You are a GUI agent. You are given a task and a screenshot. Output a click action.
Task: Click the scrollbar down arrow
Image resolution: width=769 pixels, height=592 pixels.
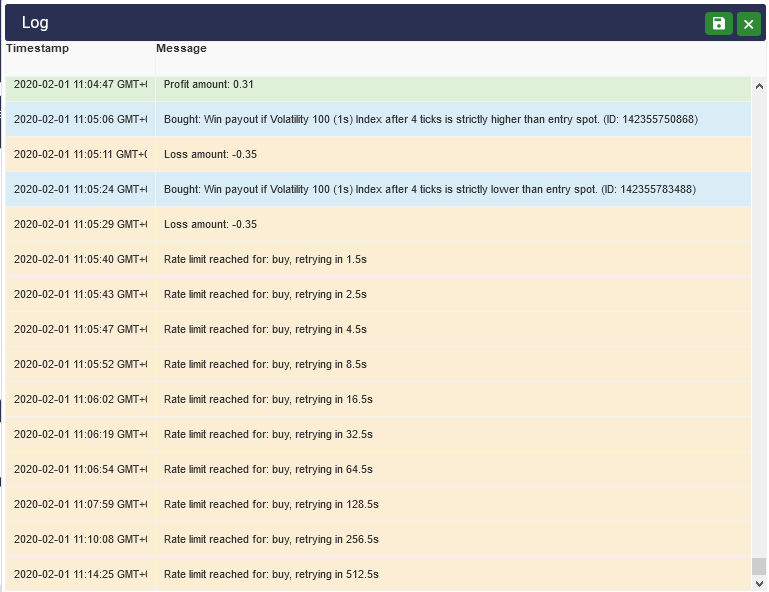click(759, 584)
